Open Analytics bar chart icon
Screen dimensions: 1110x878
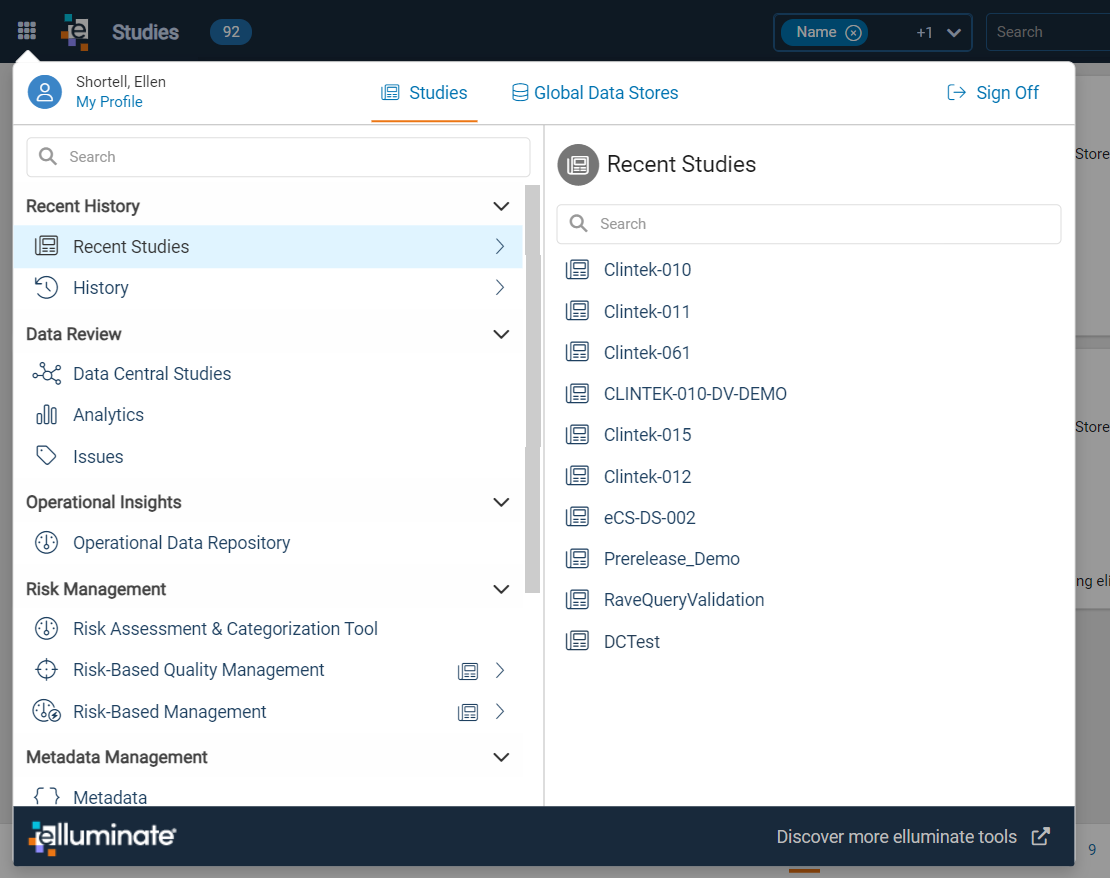click(47, 415)
